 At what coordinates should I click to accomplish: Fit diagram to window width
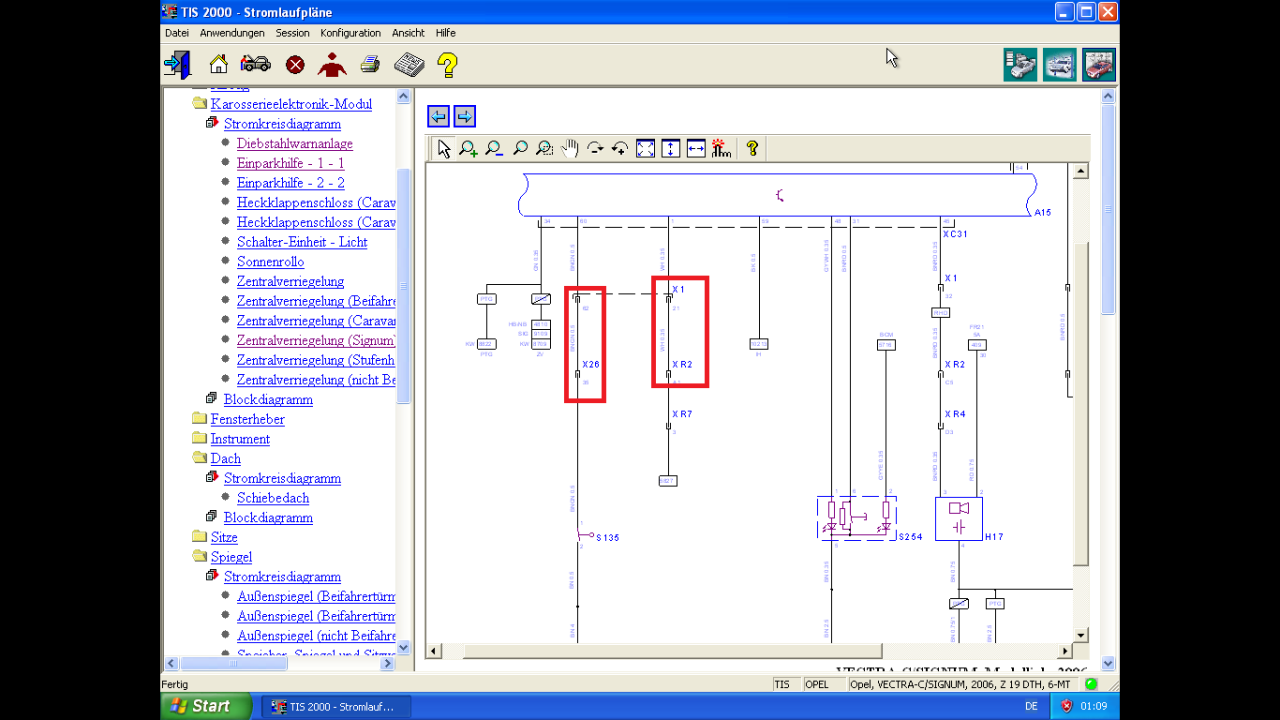point(696,147)
